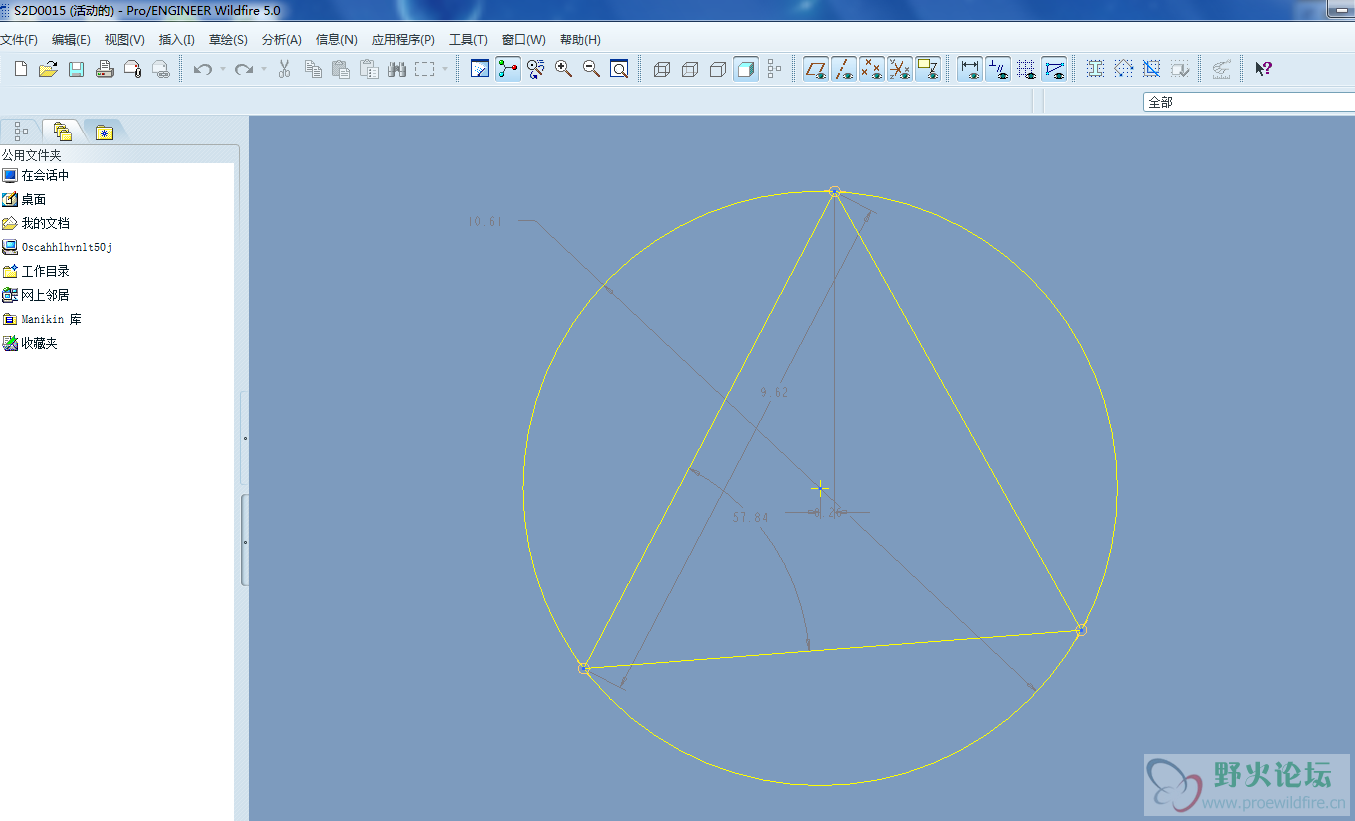The image size is (1355, 821).
Task: Send mail with object as attachment
Action: click(132, 69)
